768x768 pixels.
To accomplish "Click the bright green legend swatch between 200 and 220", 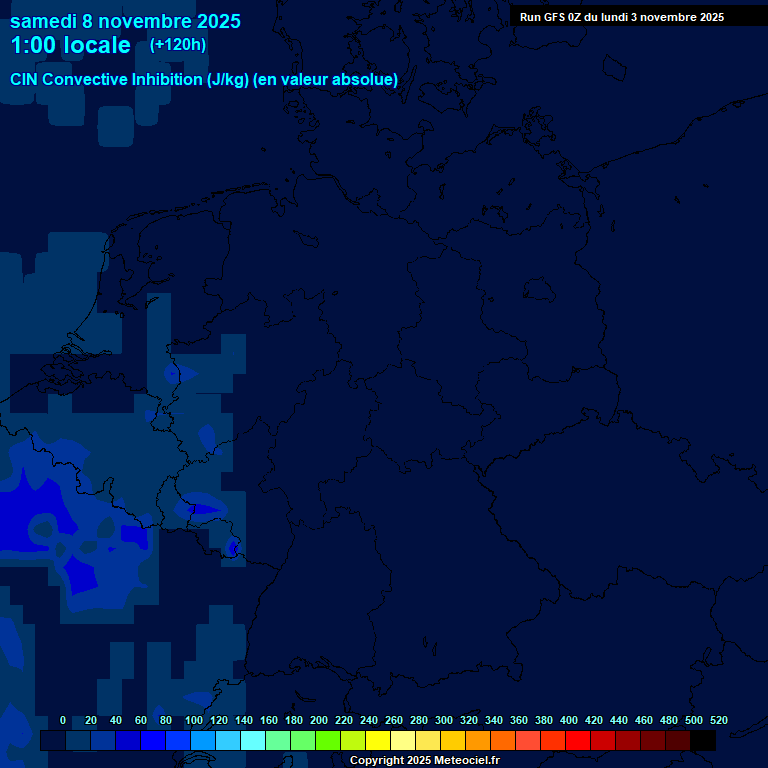I will click(328, 740).
